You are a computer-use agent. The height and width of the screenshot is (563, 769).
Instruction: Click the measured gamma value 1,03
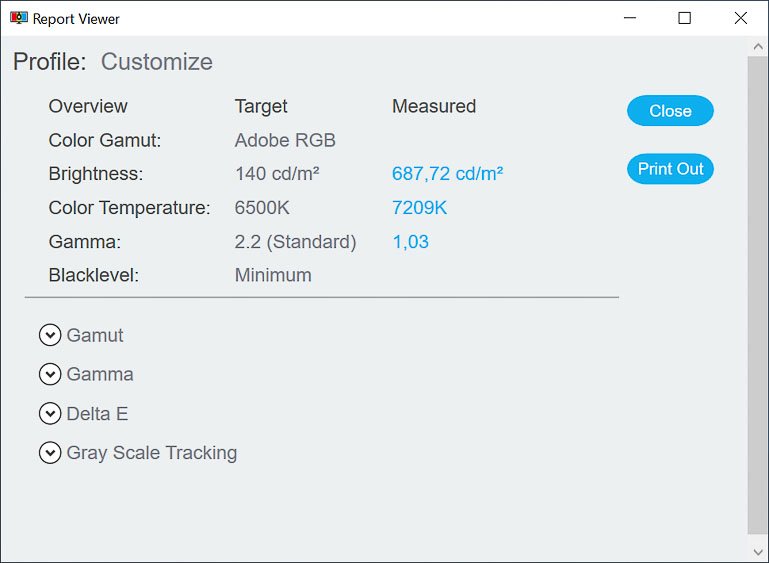(x=410, y=242)
